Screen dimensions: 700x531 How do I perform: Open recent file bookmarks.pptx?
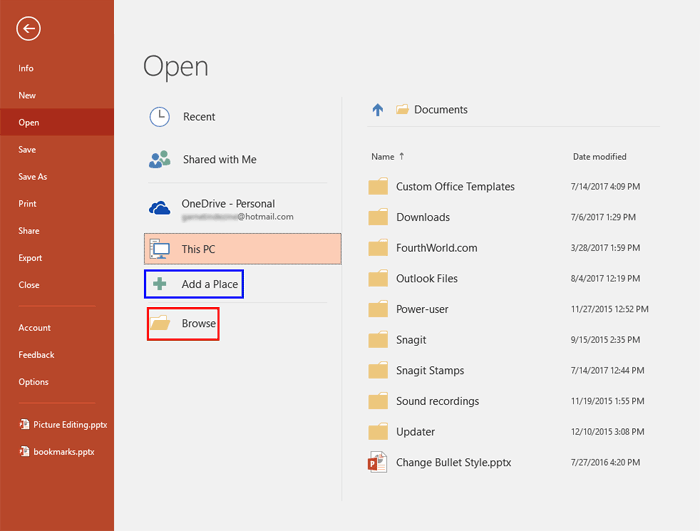(63, 452)
